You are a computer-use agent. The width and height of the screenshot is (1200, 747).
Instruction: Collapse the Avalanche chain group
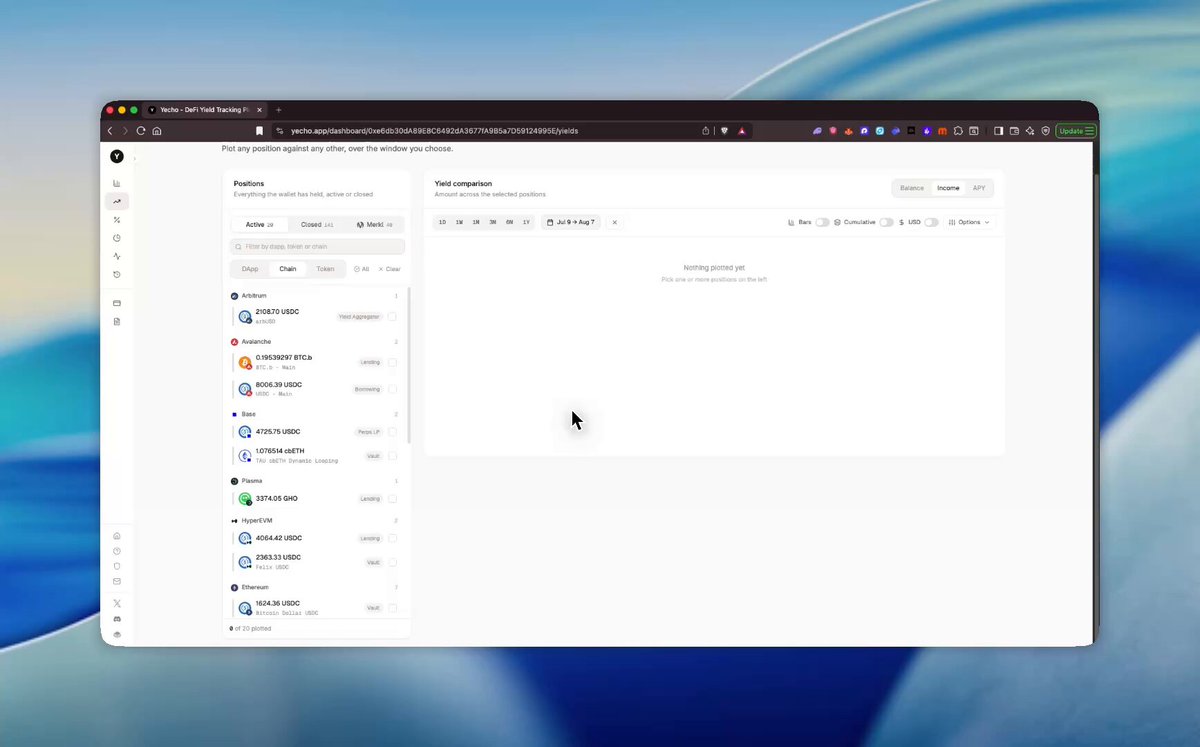[x=314, y=342]
